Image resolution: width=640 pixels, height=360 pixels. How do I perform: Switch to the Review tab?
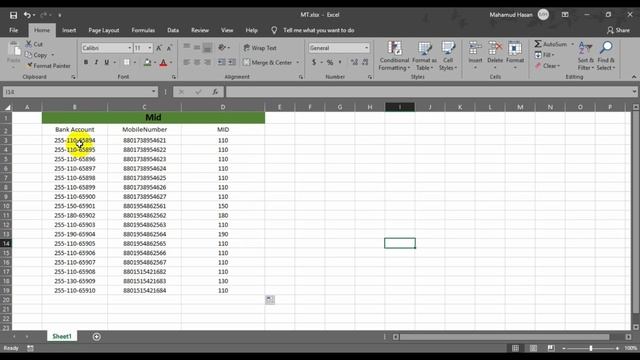(x=200, y=30)
